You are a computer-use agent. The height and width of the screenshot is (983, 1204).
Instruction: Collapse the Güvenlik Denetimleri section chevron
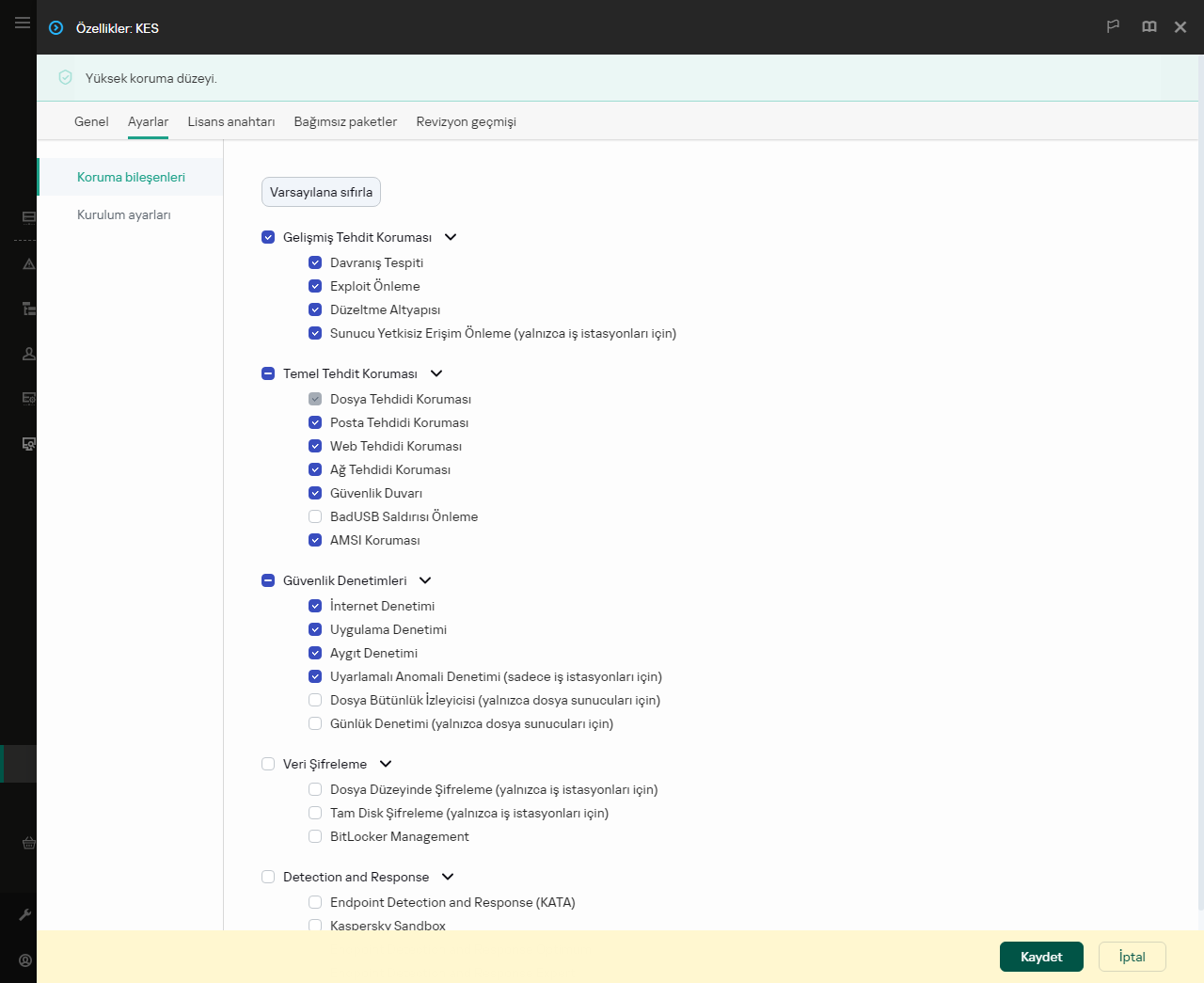tap(425, 580)
